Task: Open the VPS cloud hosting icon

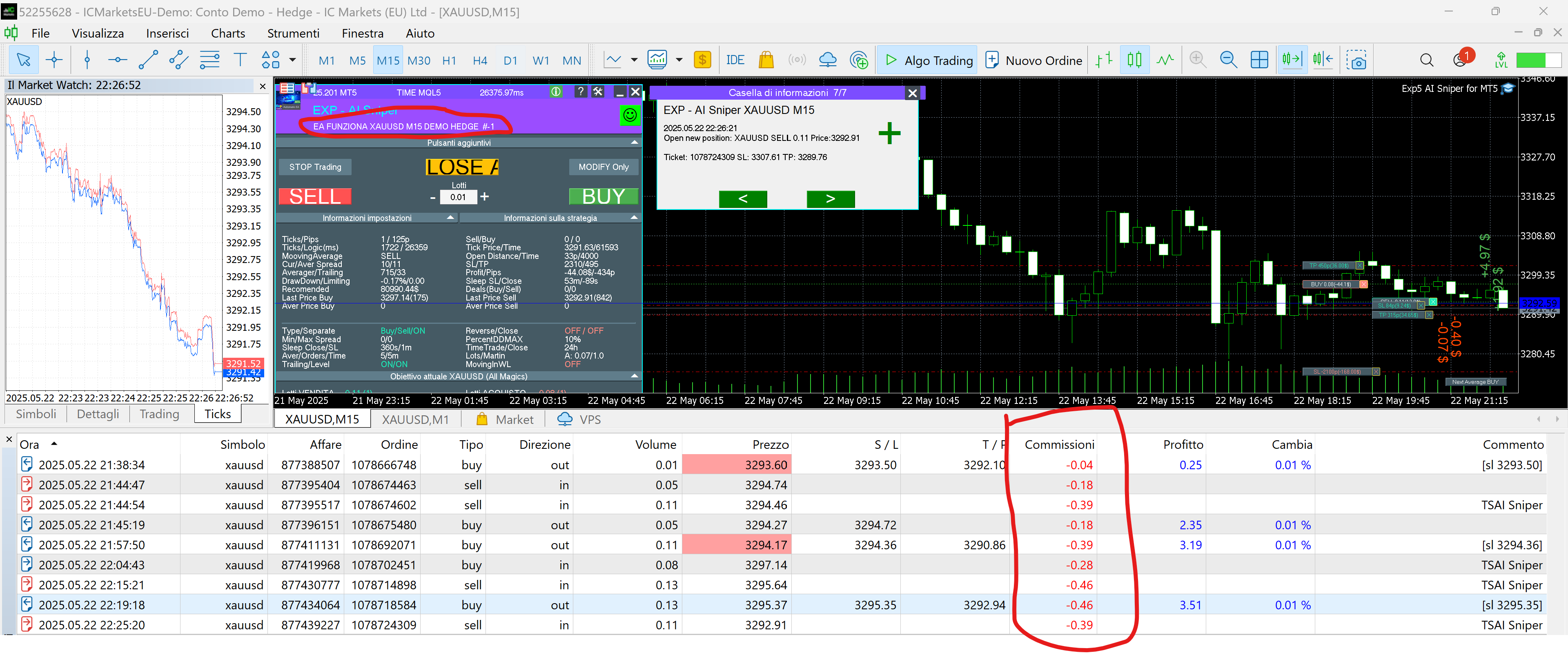Action: [828, 60]
